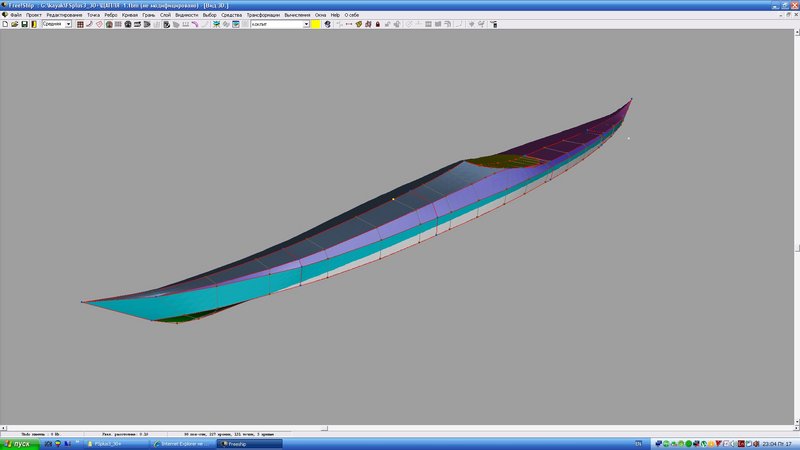Switch to Freeship taskbar button
800x450 pixels.
(249, 444)
